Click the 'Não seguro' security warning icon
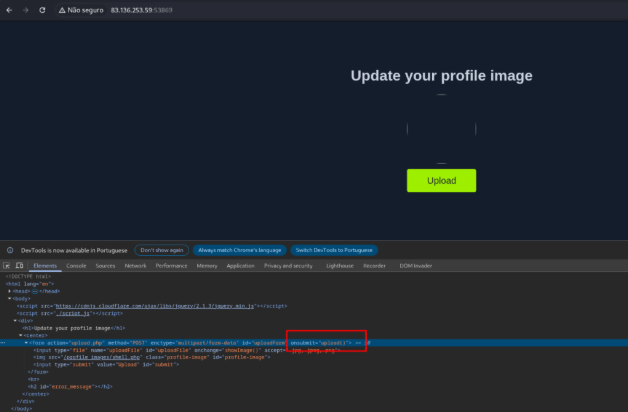628x412 pixels. pyautogui.click(x=60, y=9)
